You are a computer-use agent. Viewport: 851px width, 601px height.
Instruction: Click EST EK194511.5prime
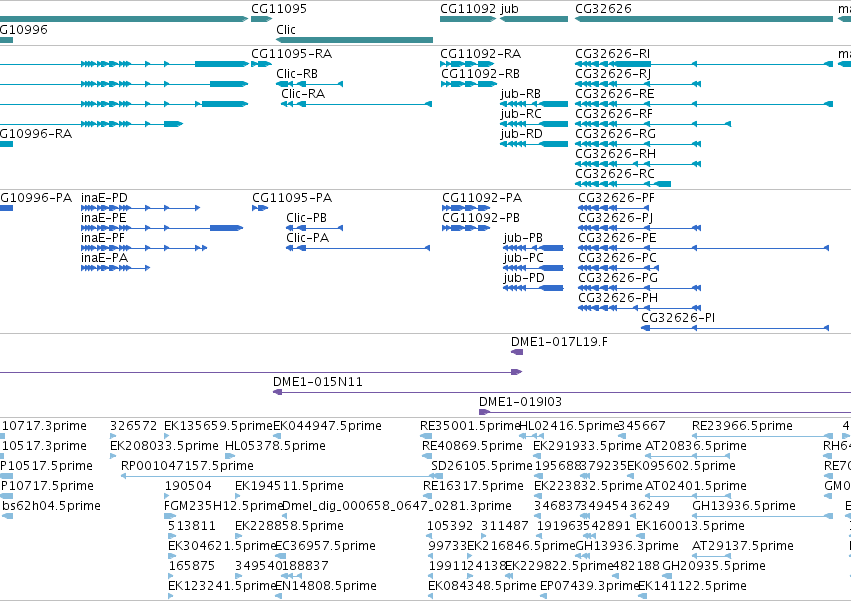click(x=289, y=486)
